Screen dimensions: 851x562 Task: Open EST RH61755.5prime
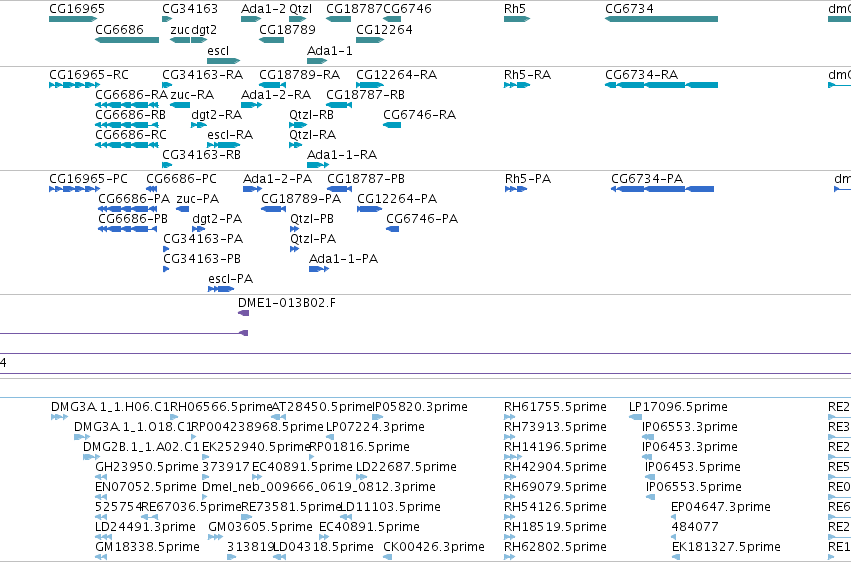[x=555, y=407]
